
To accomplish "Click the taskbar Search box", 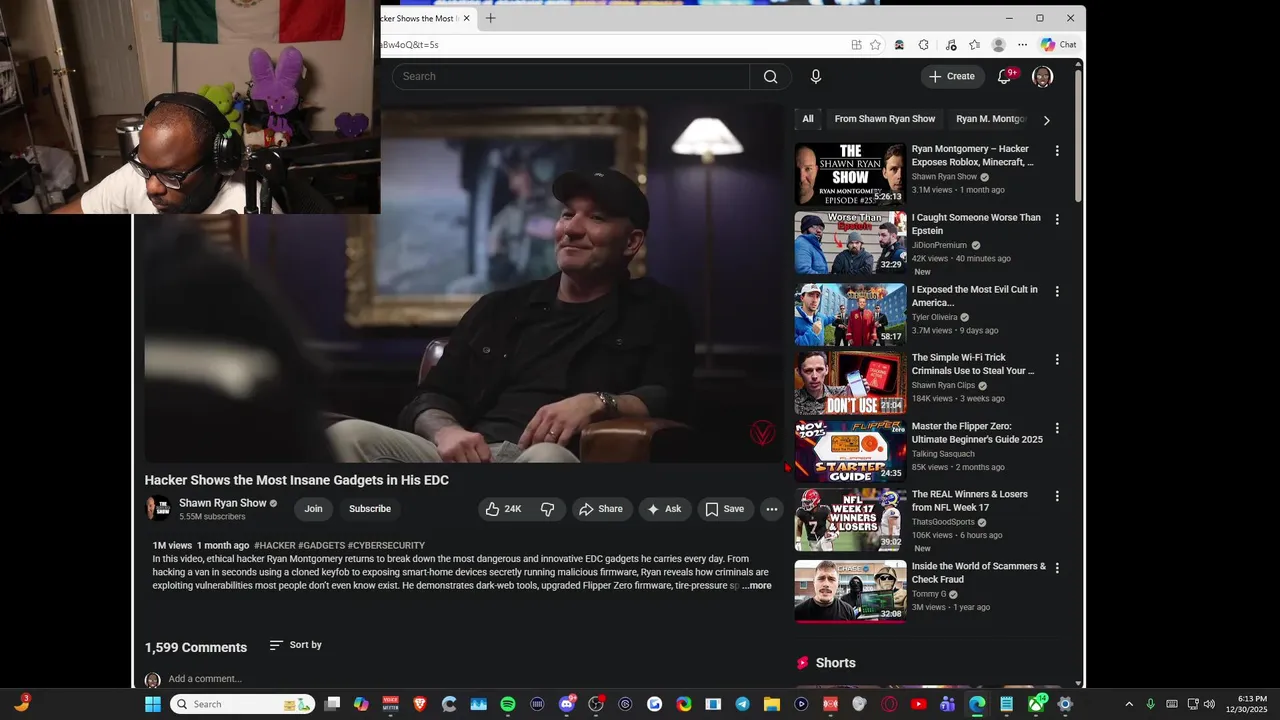I will (x=243, y=704).
